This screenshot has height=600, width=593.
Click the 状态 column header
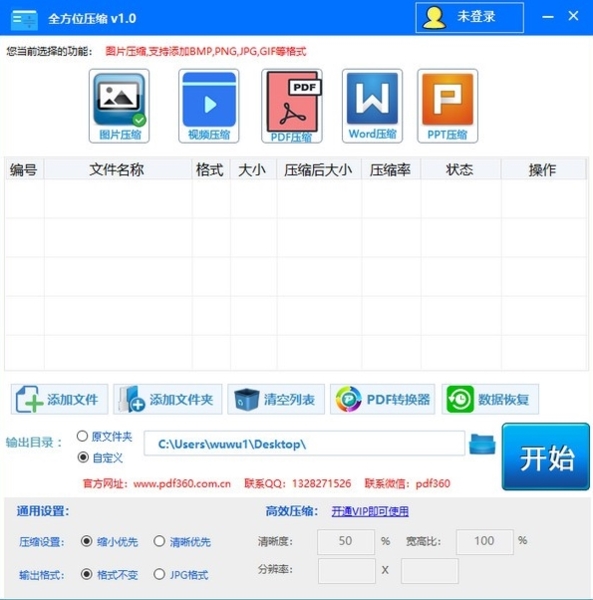[461, 170]
